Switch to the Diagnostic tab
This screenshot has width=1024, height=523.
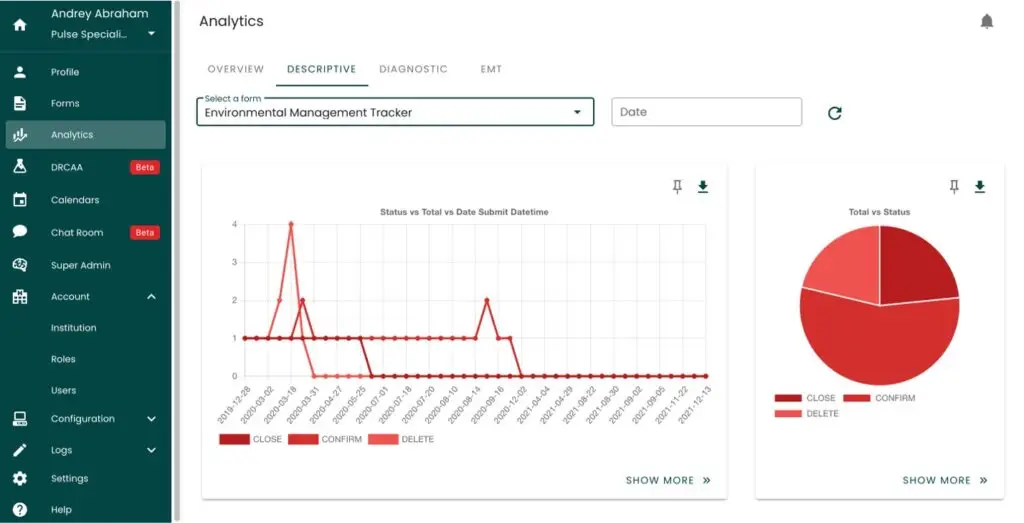[x=413, y=70]
